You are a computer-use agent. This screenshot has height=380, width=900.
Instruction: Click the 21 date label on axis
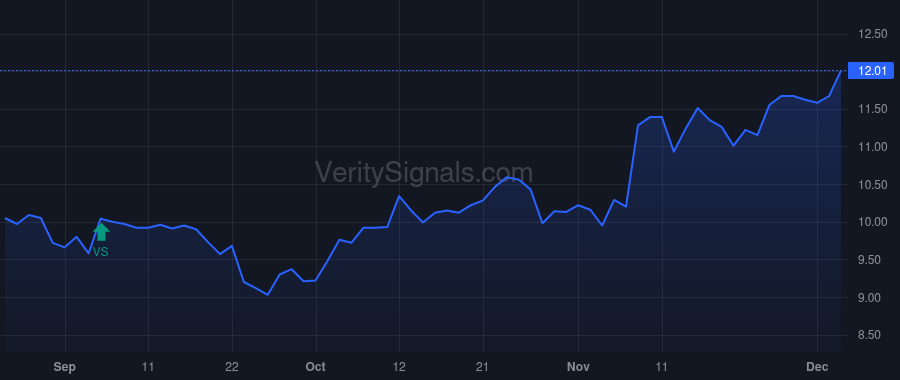click(x=483, y=367)
